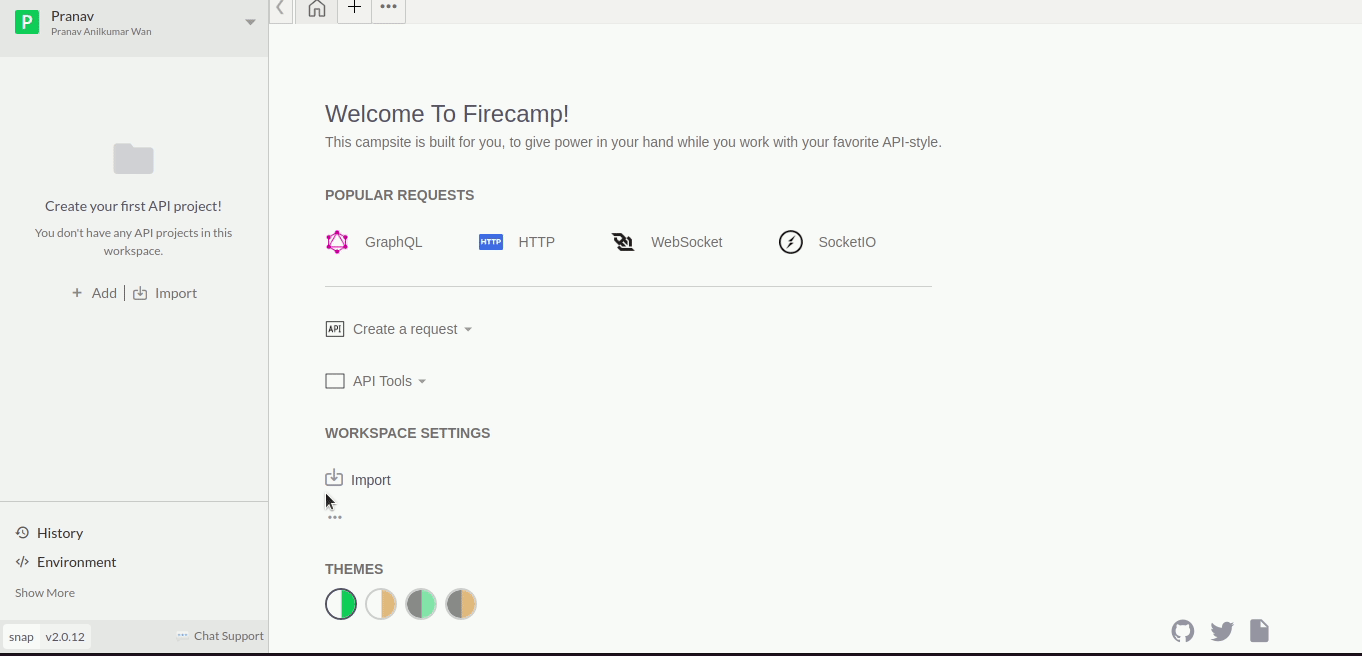The image size is (1362, 656).
Task: Click the snap label in status bar
Action: click(21, 637)
